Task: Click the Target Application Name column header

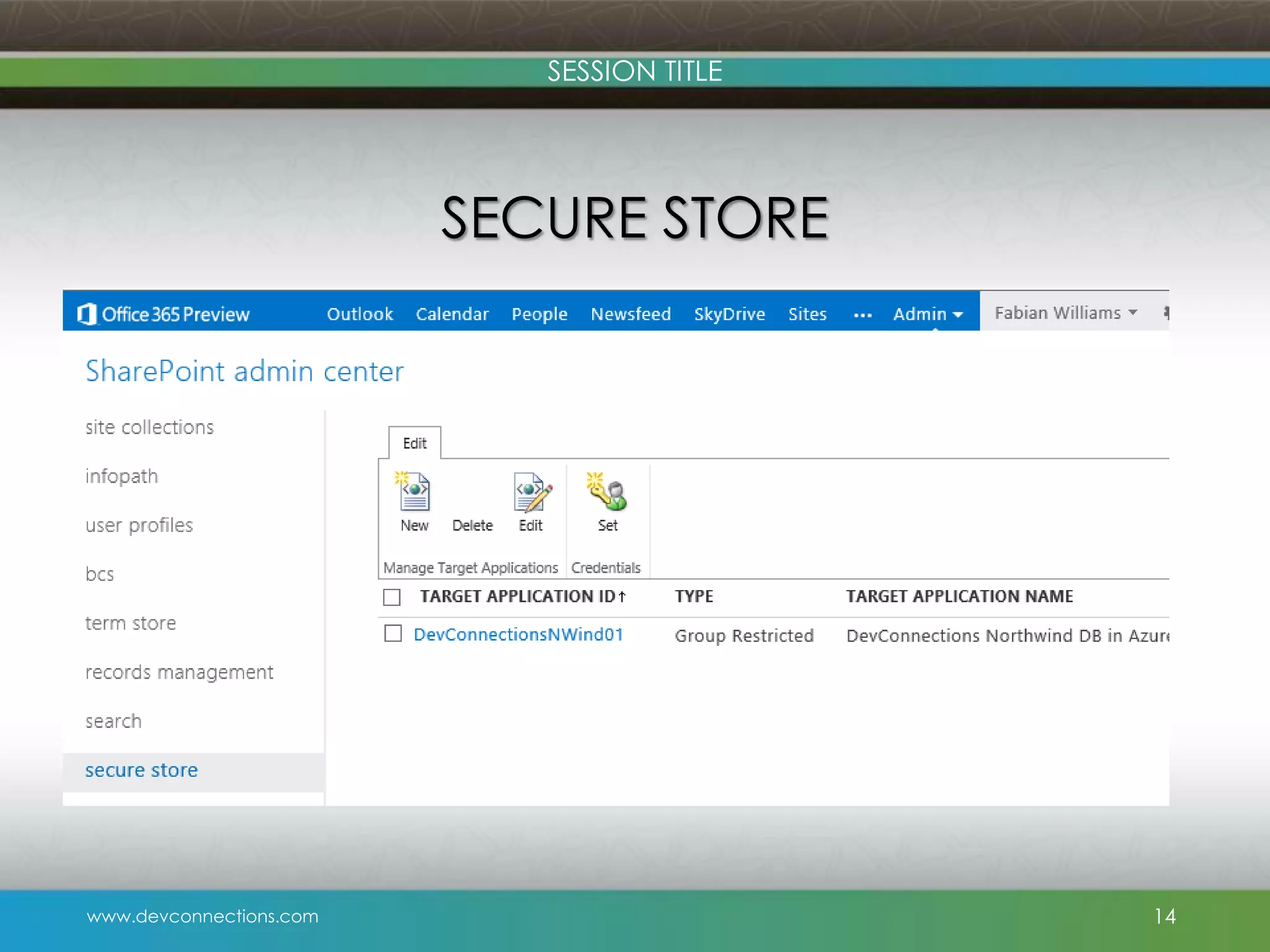Action: tap(959, 596)
